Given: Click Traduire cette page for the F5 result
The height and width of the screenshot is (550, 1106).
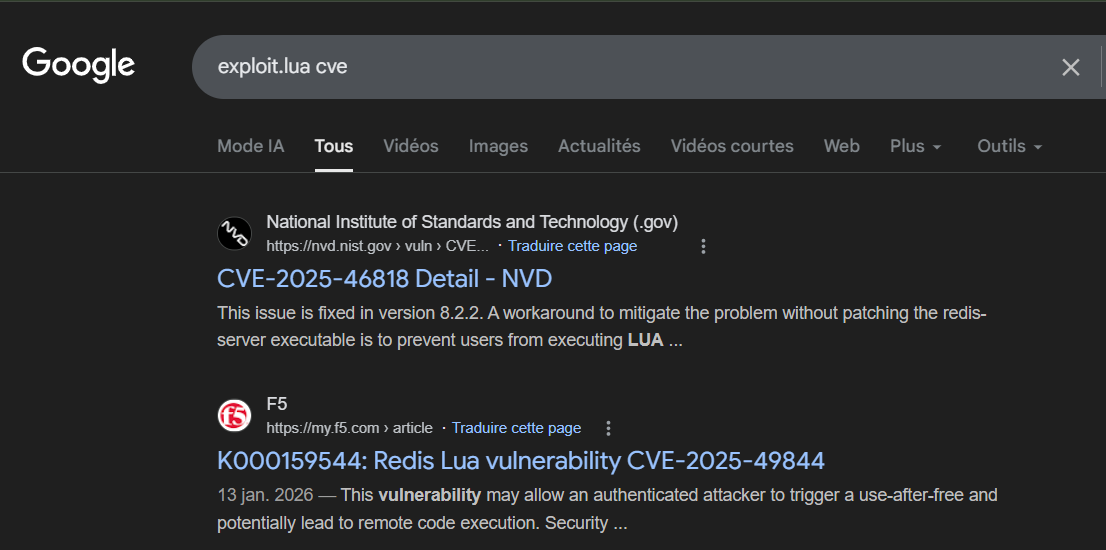Looking at the screenshot, I should 516,428.
